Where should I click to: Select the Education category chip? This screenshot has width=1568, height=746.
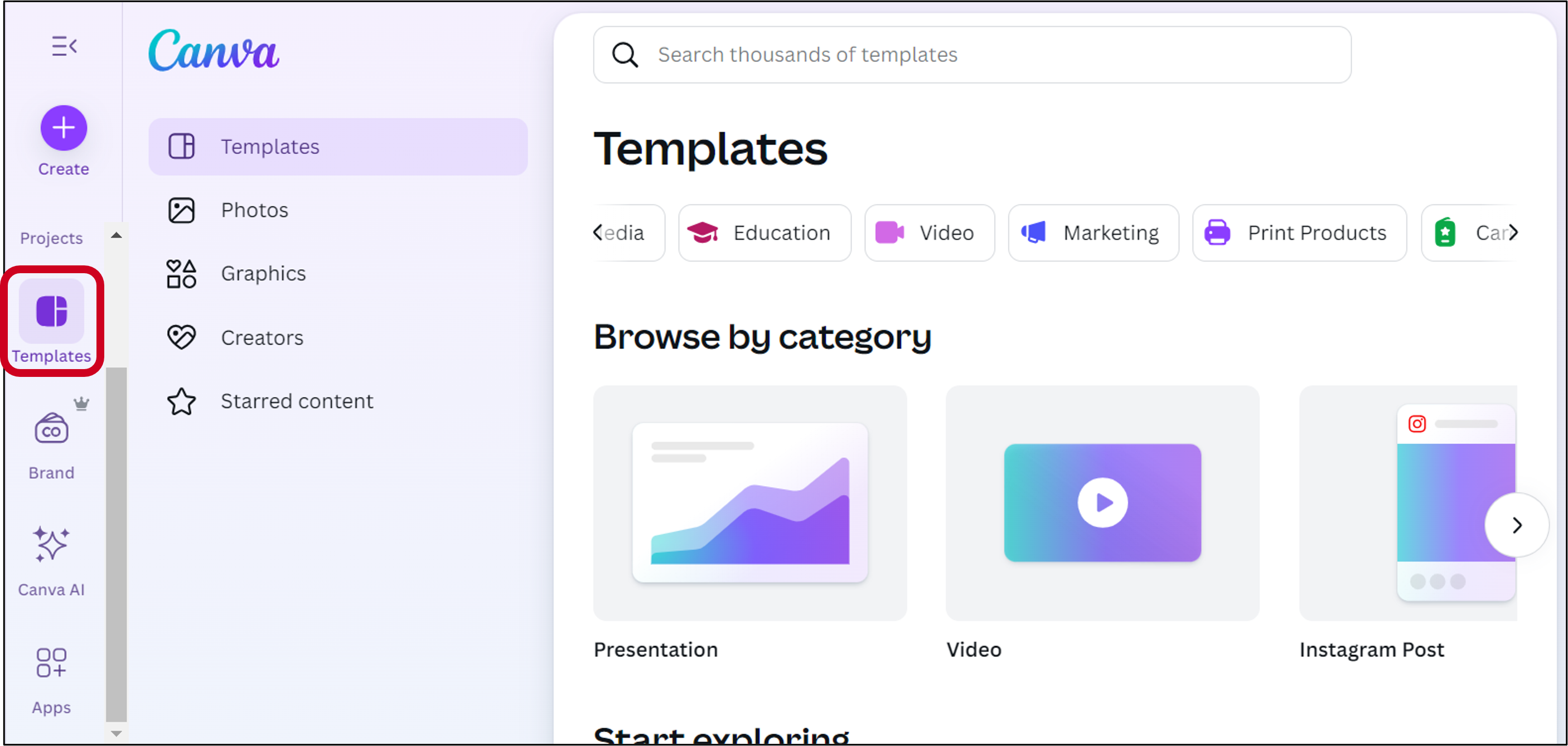764,233
